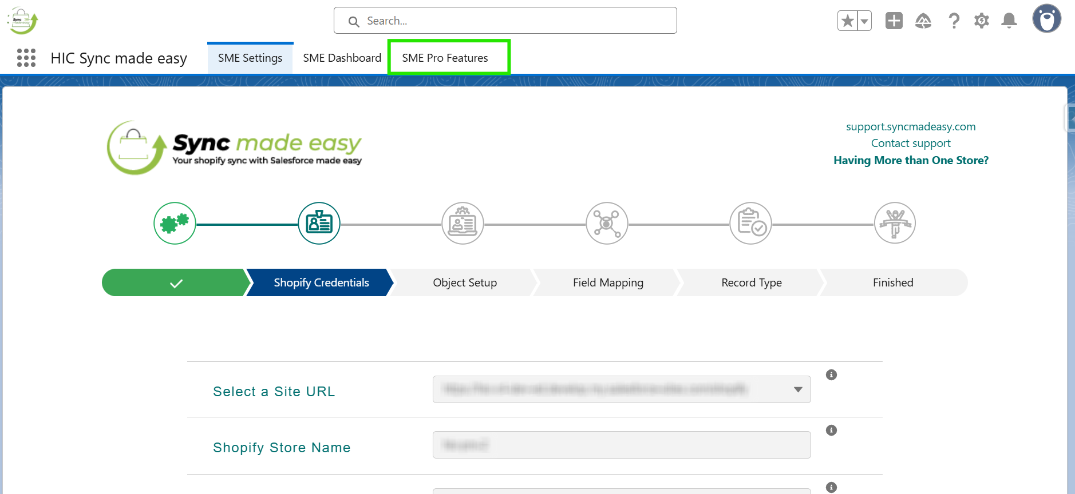Open the Select a Site URL dropdown
The height and width of the screenshot is (494, 1075).
point(622,389)
